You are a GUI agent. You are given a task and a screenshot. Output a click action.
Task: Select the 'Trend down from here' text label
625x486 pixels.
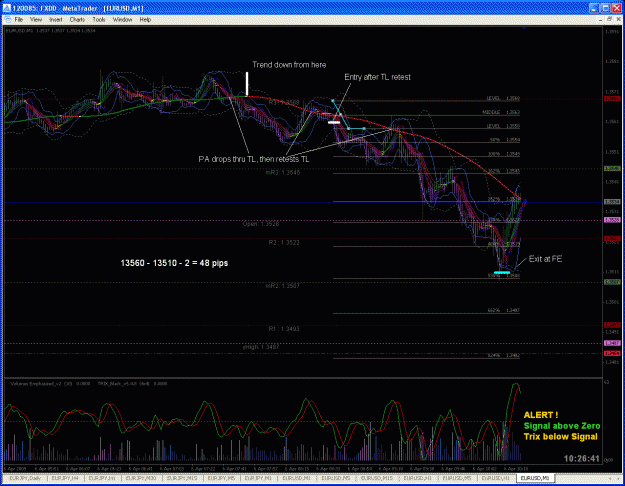coord(289,65)
